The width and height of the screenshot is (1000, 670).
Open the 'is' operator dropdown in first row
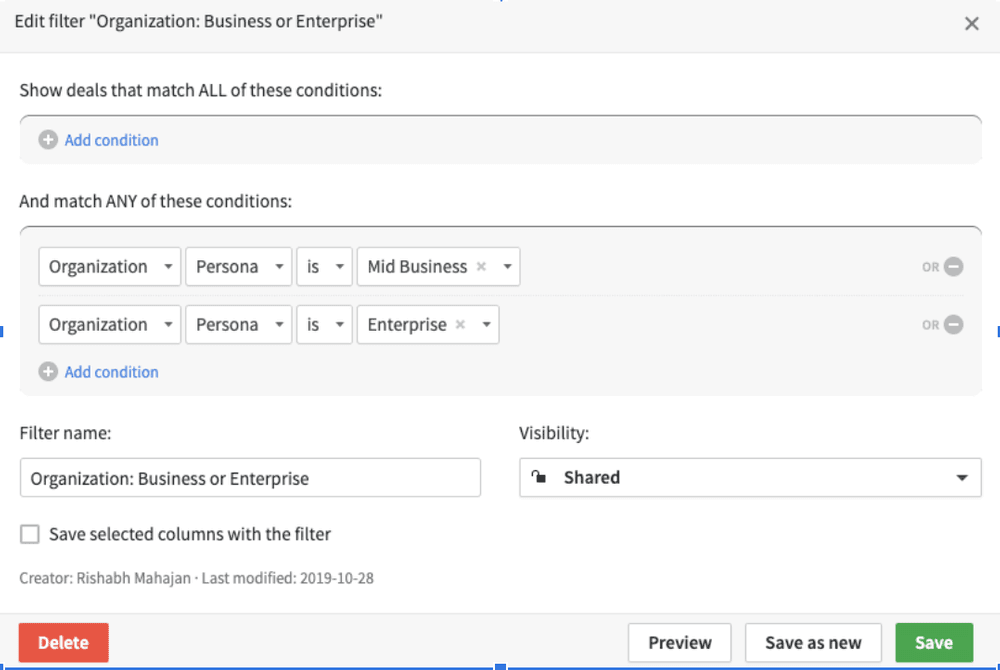[x=324, y=267]
